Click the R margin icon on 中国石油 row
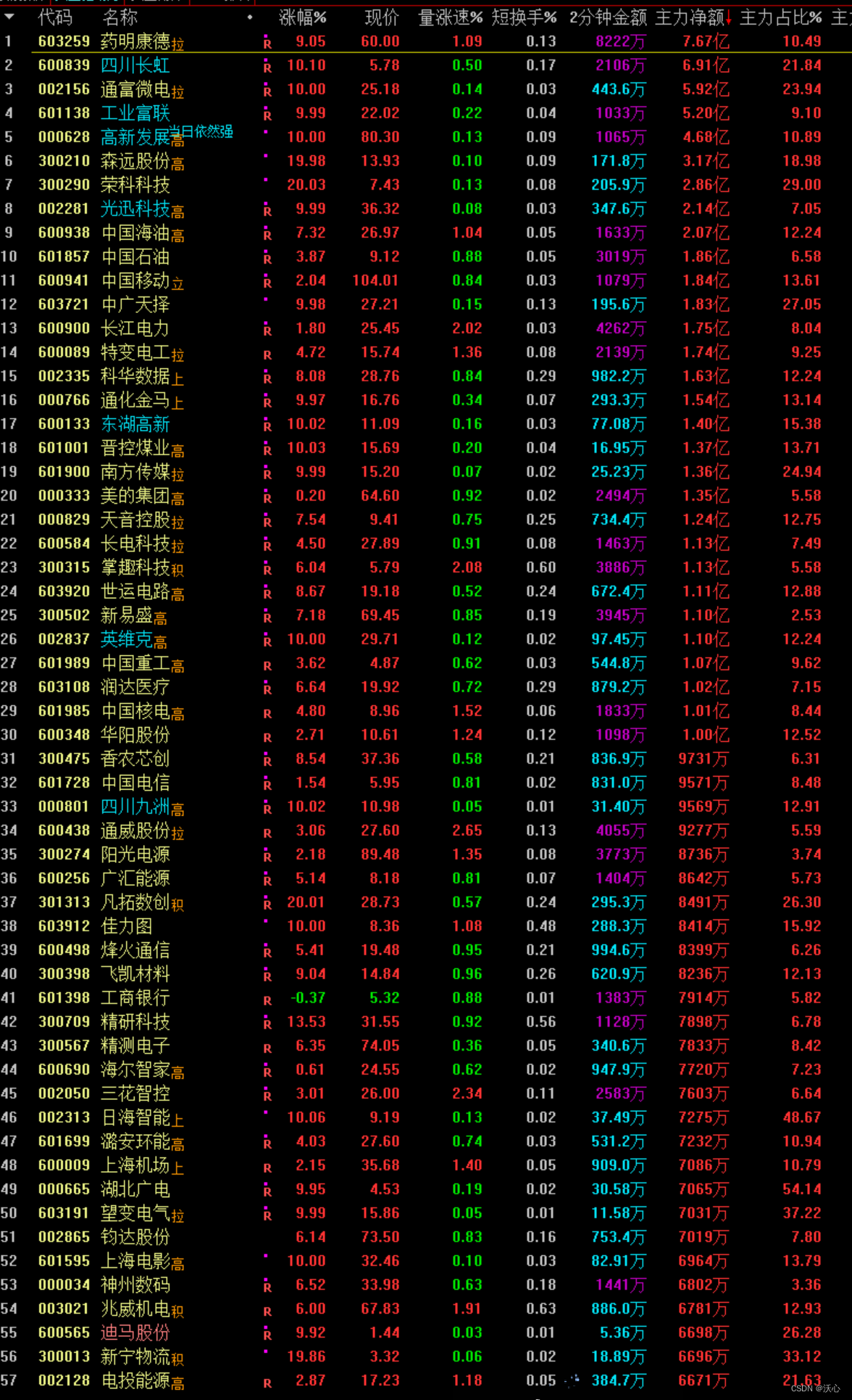The image size is (852, 1400). [267, 258]
